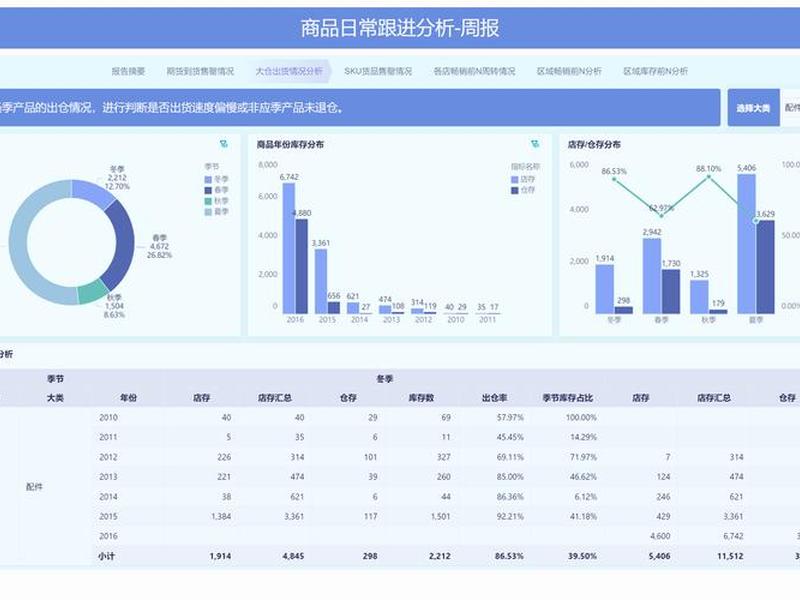800x600 pixels.
Task: Open the 区域库存前N分析 tab
Action: [x=656, y=71]
